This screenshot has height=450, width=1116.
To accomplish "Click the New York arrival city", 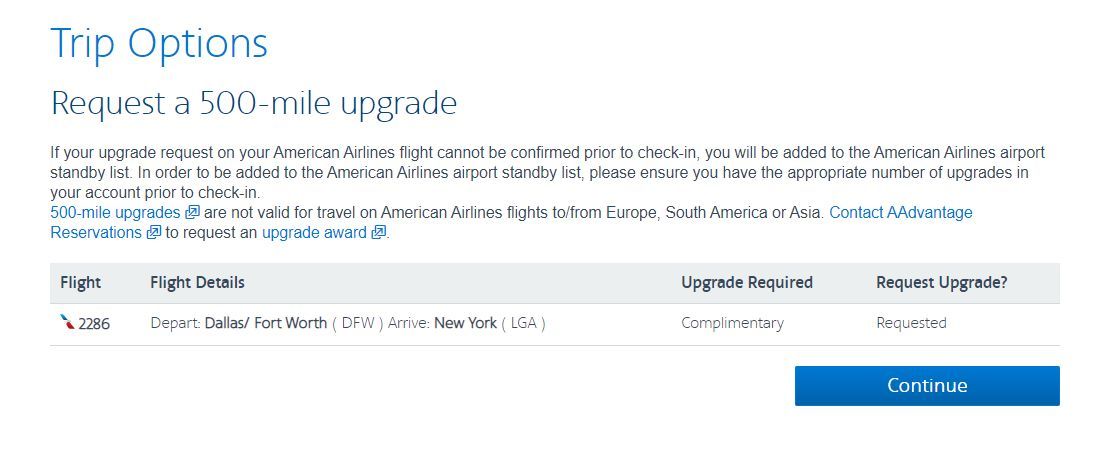I will [x=465, y=323].
